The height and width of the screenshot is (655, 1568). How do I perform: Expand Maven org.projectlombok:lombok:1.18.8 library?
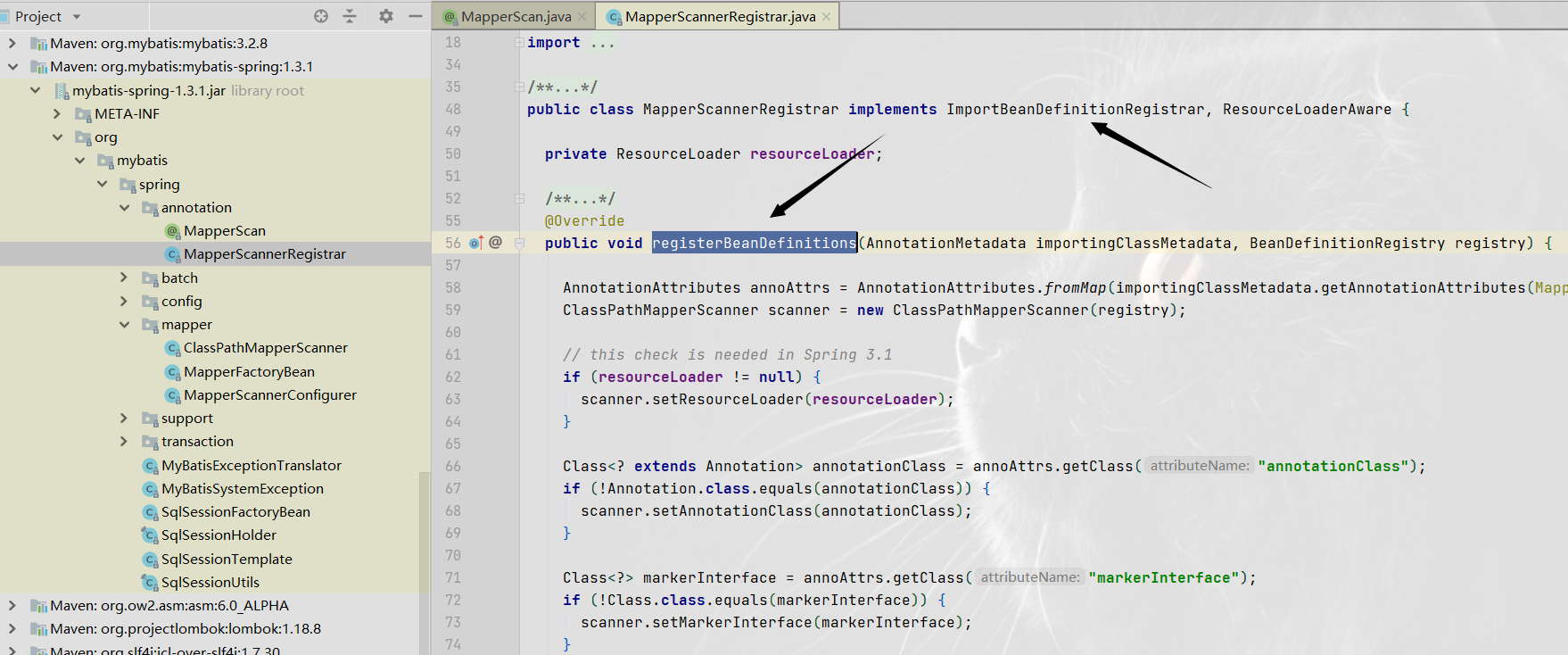pyautogui.click(x=12, y=628)
